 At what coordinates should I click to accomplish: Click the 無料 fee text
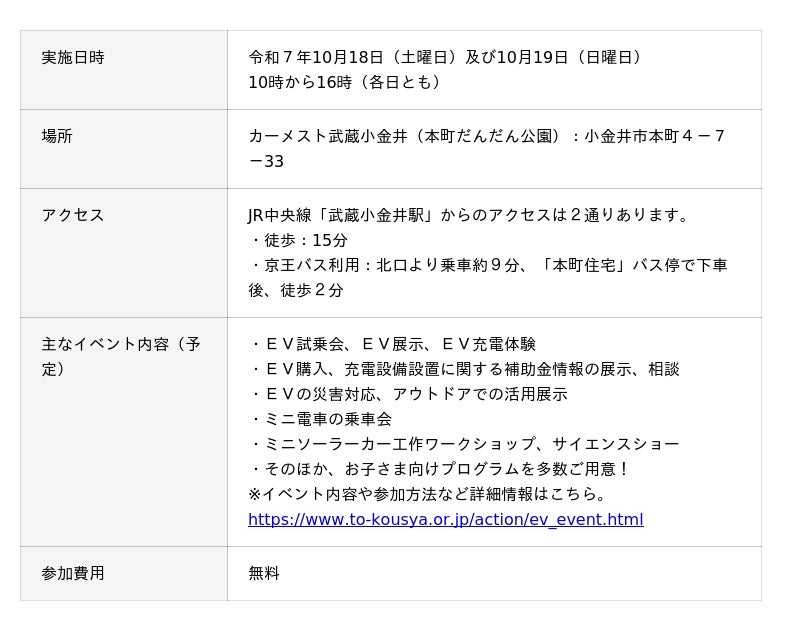click(x=264, y=573)
